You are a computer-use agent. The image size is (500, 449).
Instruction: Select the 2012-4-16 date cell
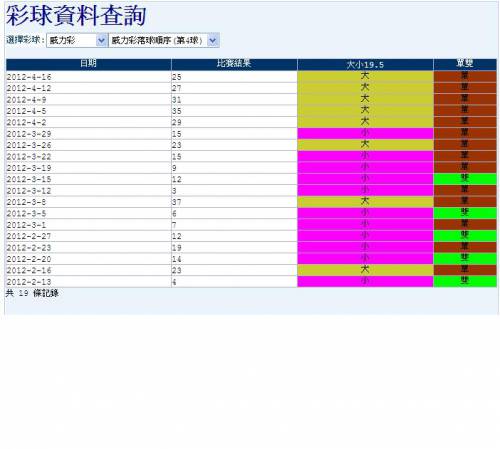point(88,77)
